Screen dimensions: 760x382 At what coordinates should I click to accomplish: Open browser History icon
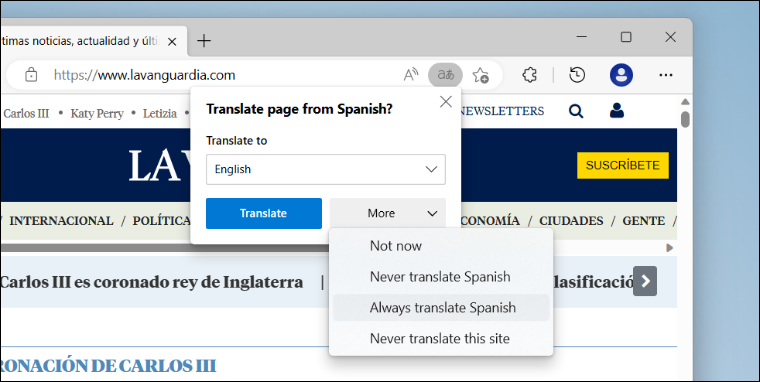(x=577, y=75)
